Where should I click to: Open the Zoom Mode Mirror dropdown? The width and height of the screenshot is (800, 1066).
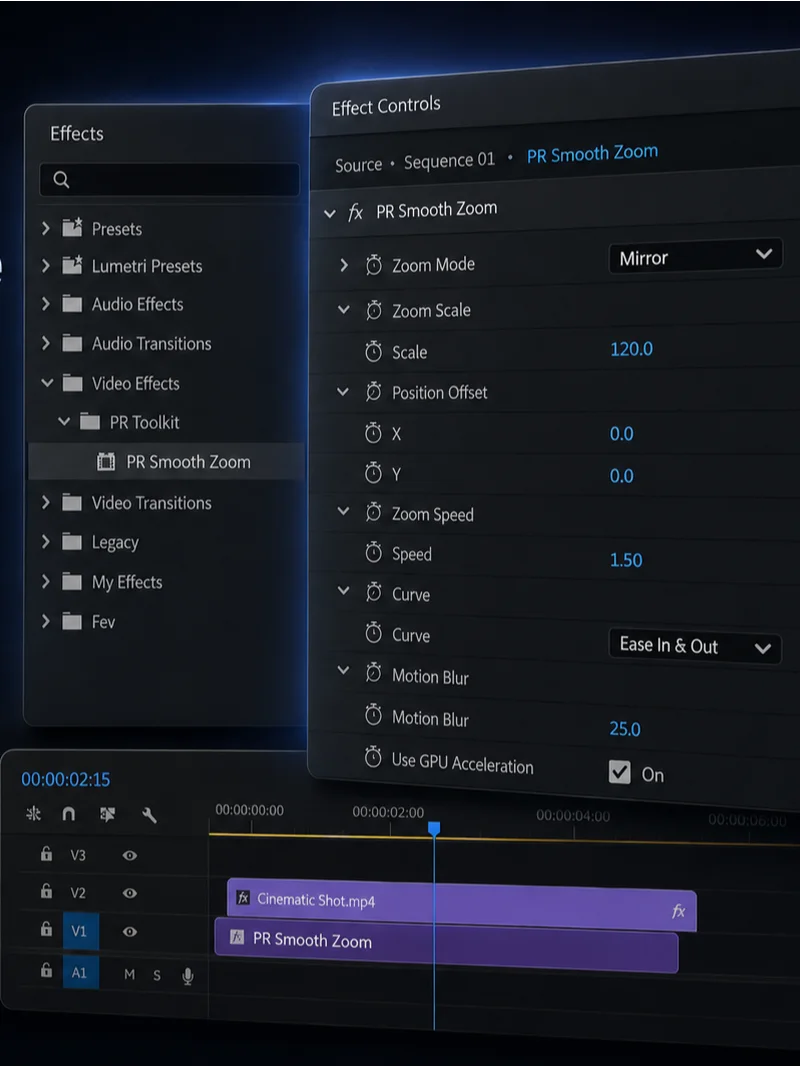click(x=695, y=256)
